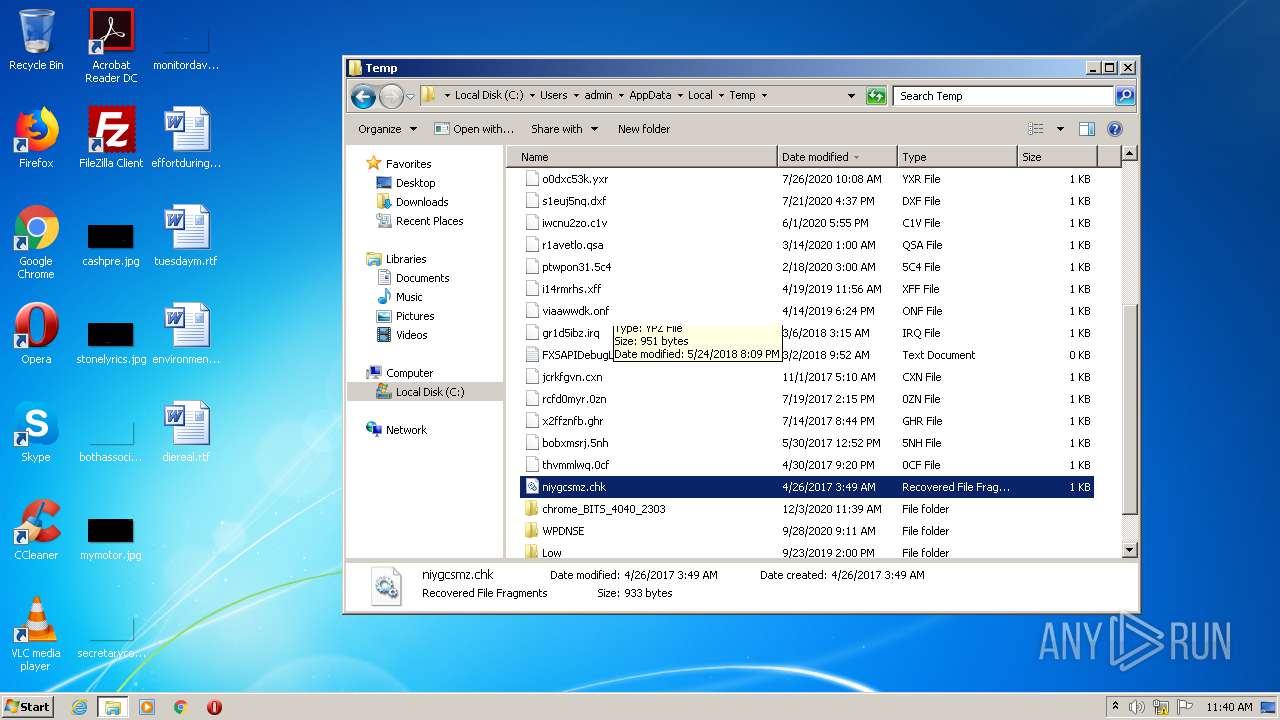Image resolution: width=1280 pixels, height=720 pixels.
Task: Open Firefox desktop shortcut
Action: [36, 138]
